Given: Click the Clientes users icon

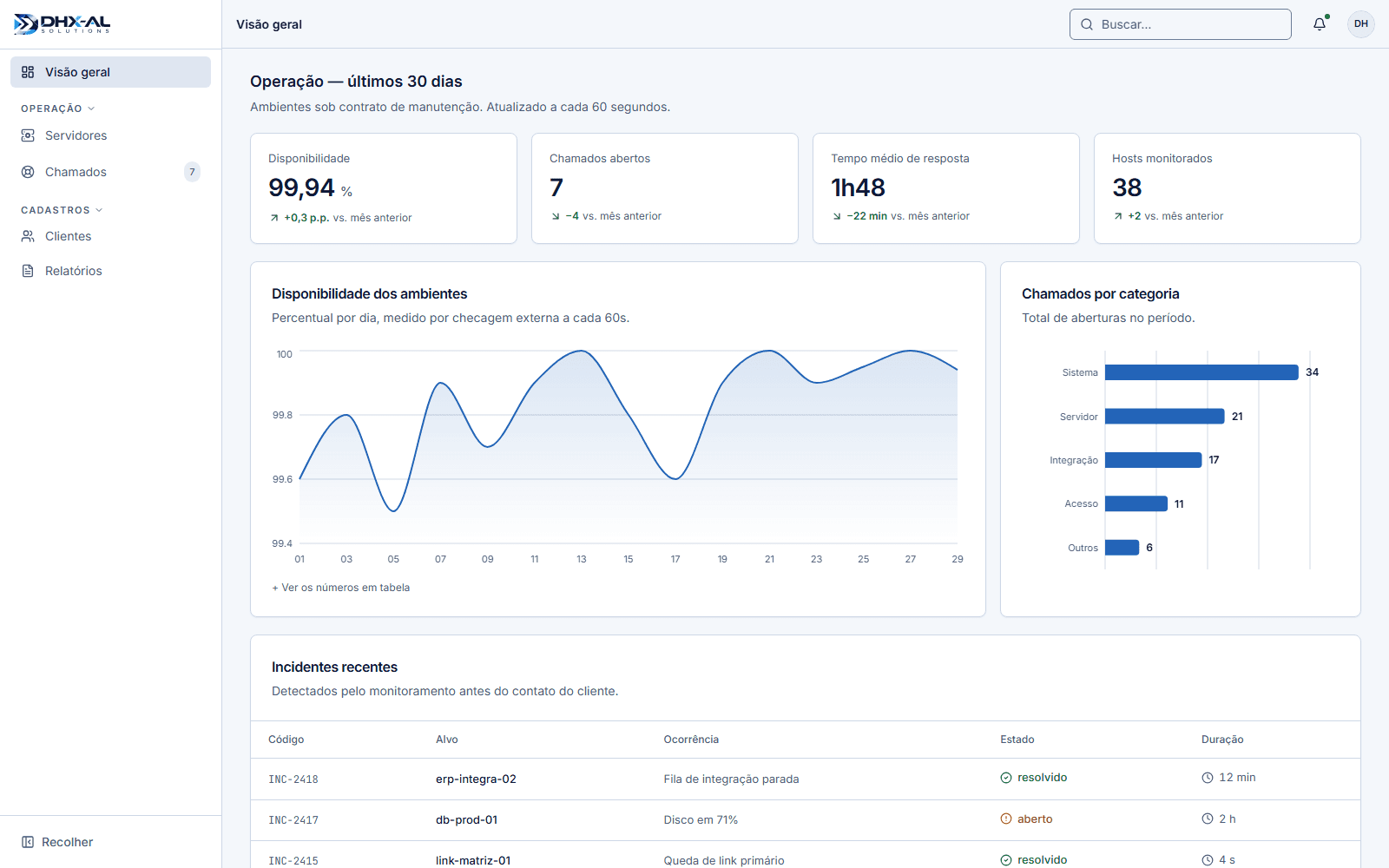Looking at the screenshot, I should tap(28, 236).
